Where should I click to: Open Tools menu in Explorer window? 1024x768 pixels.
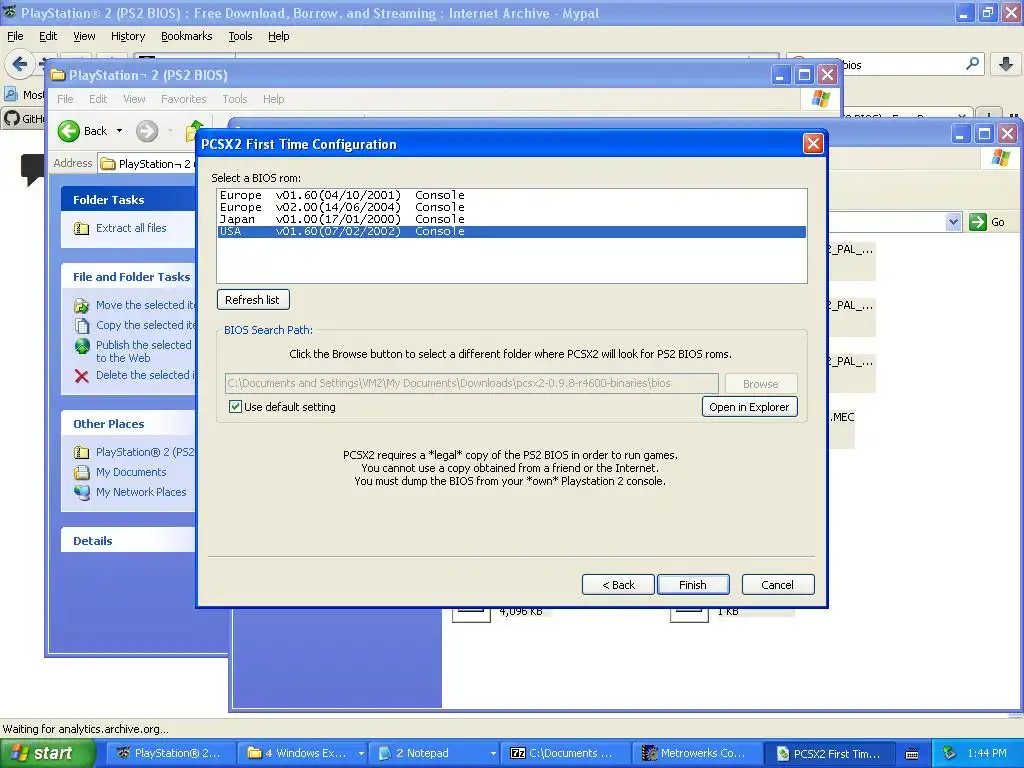point(234,99)
